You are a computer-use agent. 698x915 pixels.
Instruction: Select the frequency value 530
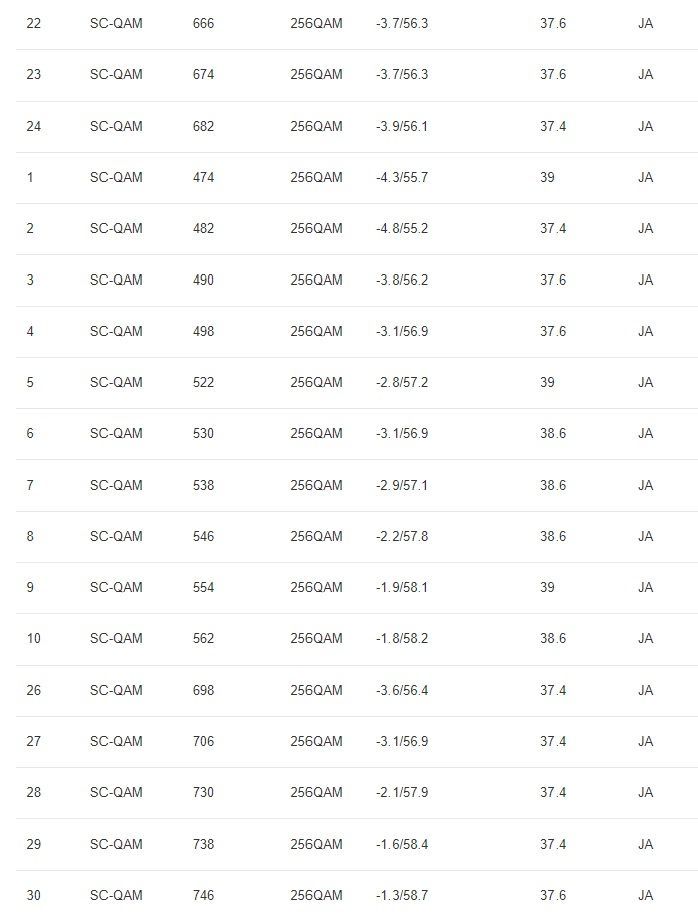(203, 433)
